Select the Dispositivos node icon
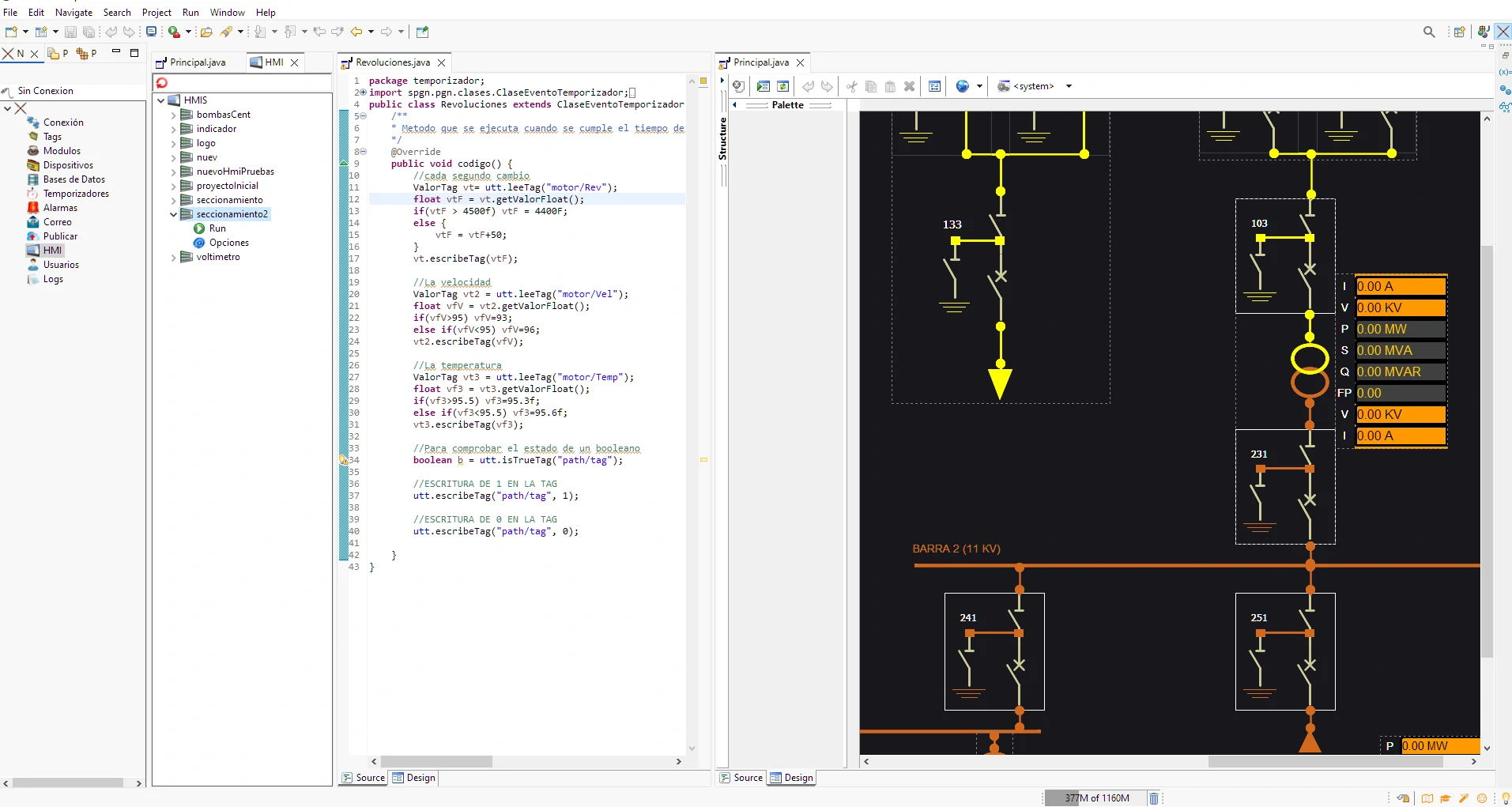 click(32, 164)
